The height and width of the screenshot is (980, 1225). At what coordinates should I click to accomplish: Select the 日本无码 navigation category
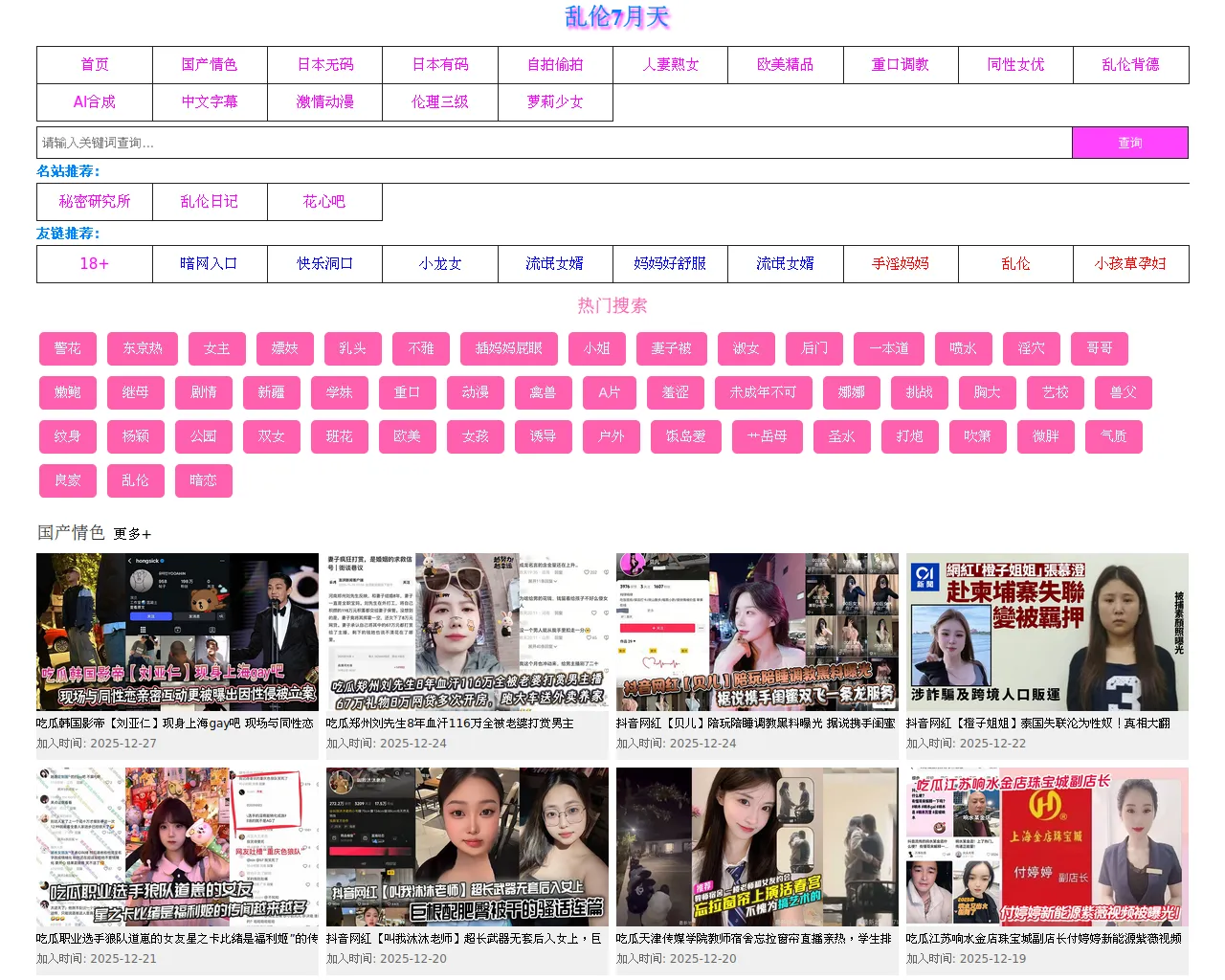click(325, 65)
